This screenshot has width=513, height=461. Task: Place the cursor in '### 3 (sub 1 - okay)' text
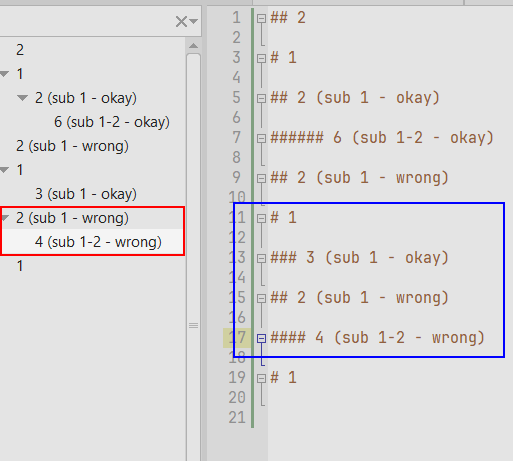point(359,258)
